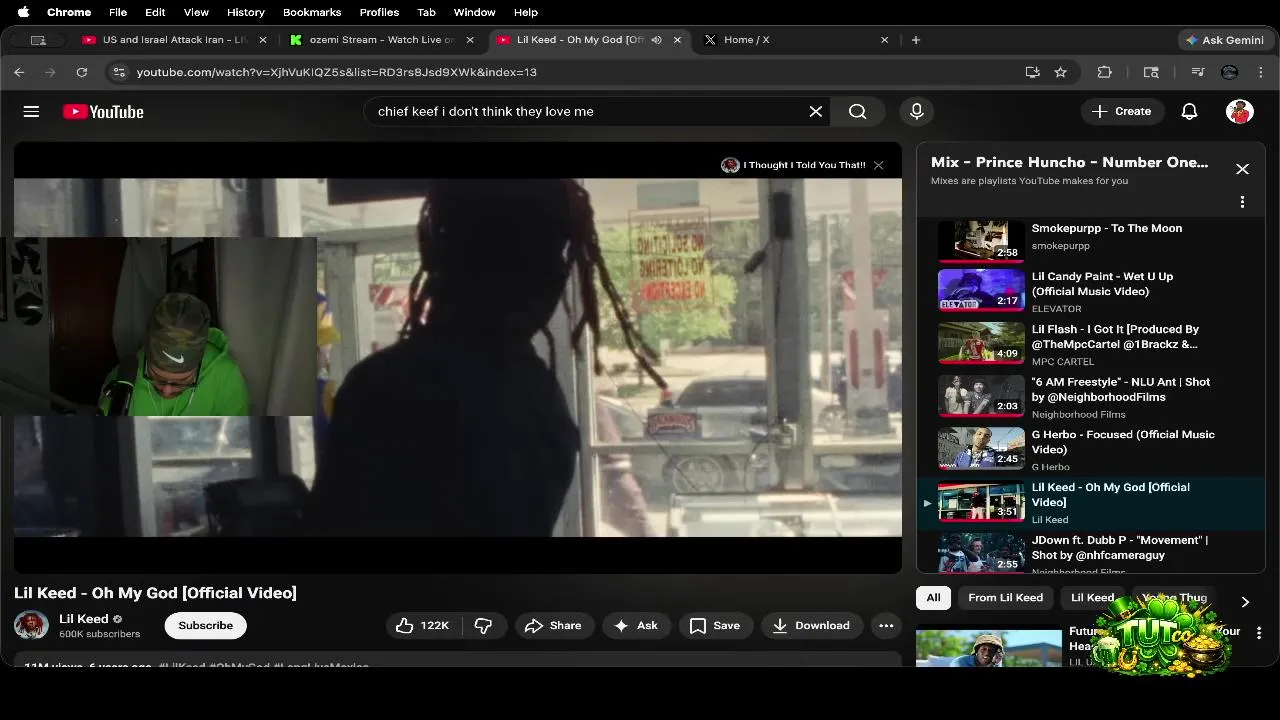Download the video
This screenshot has height=720, width=1280.
811,625
